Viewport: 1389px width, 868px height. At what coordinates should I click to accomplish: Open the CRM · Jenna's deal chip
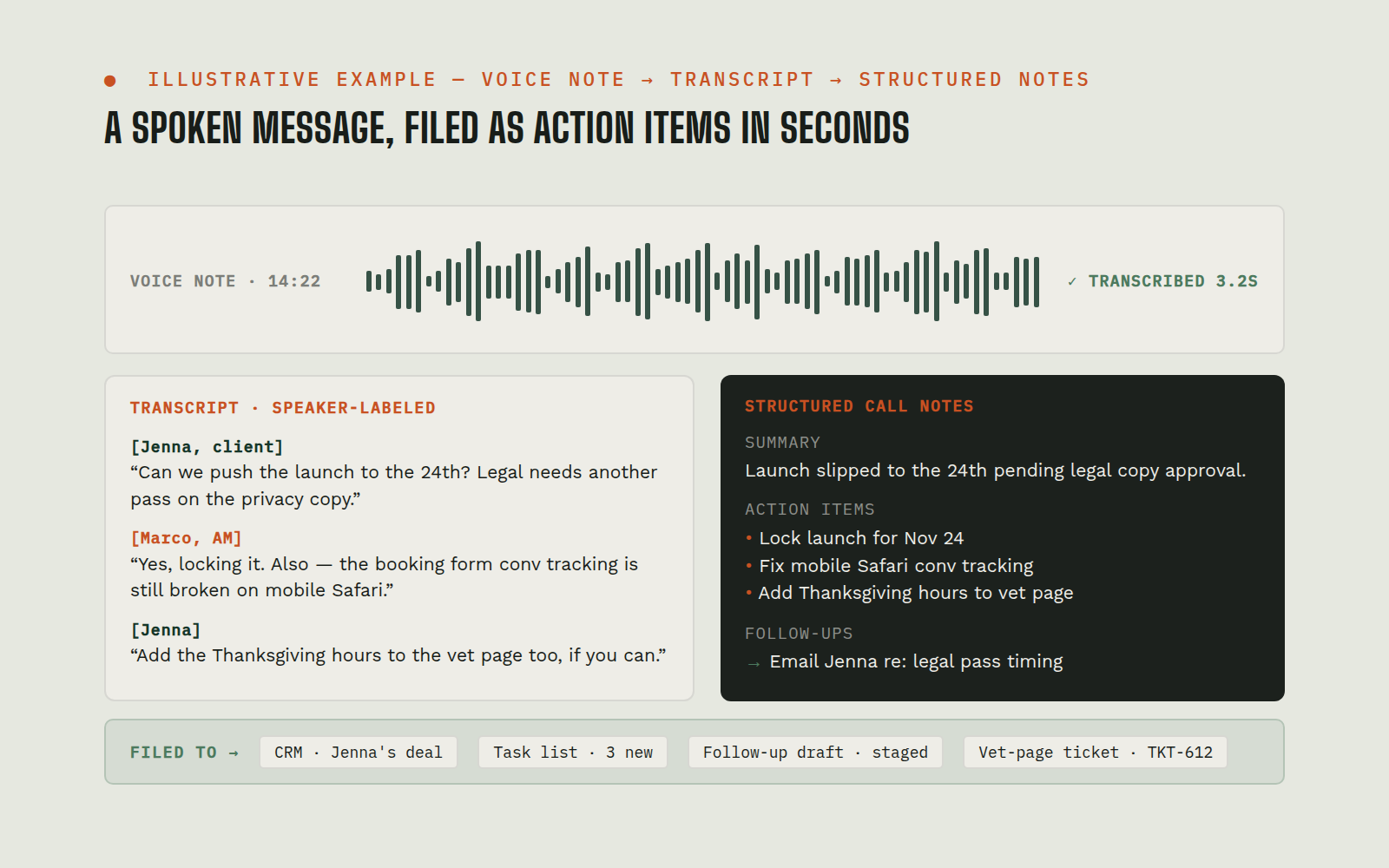coord(359,753)
